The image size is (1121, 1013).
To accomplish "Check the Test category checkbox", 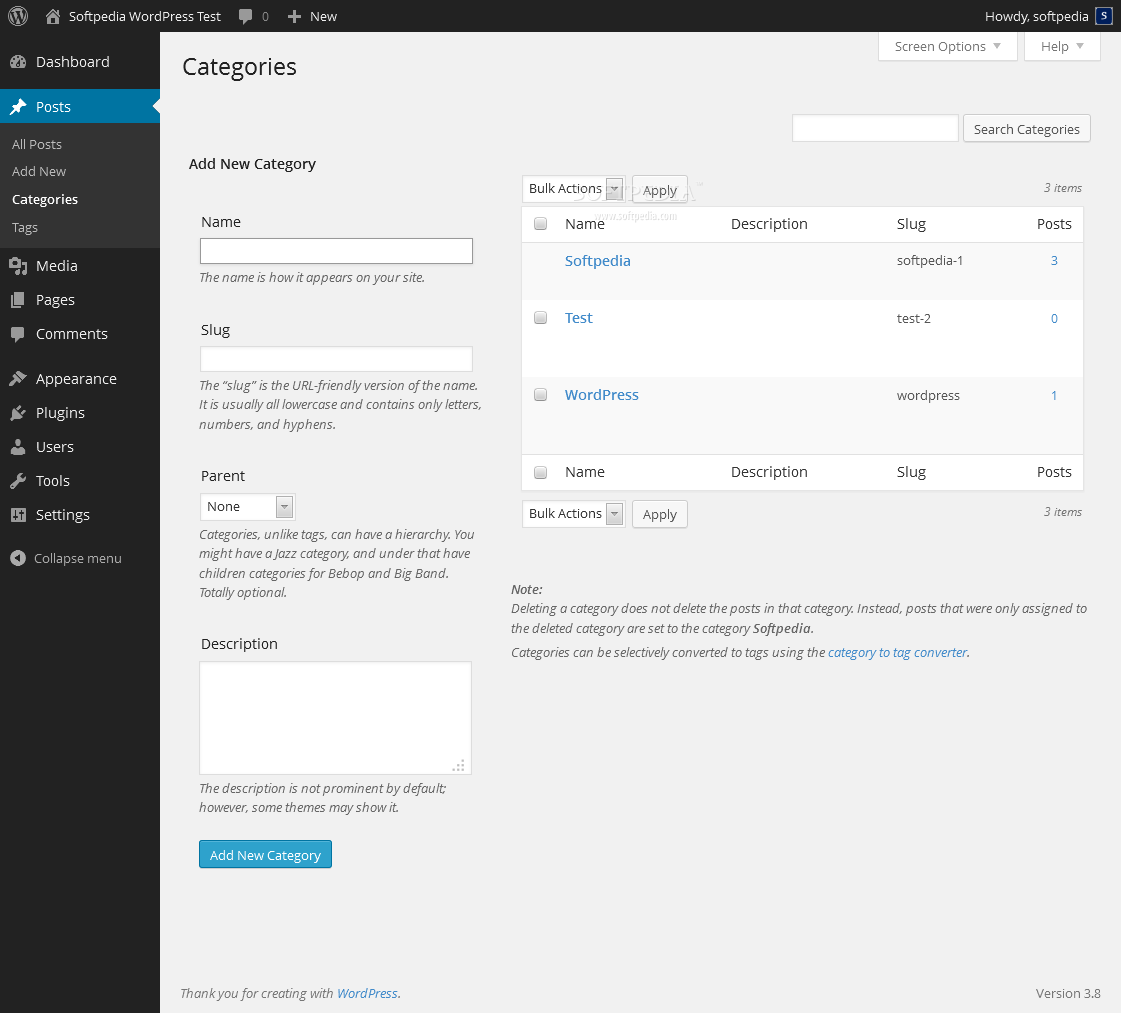I will click(540, 317).
